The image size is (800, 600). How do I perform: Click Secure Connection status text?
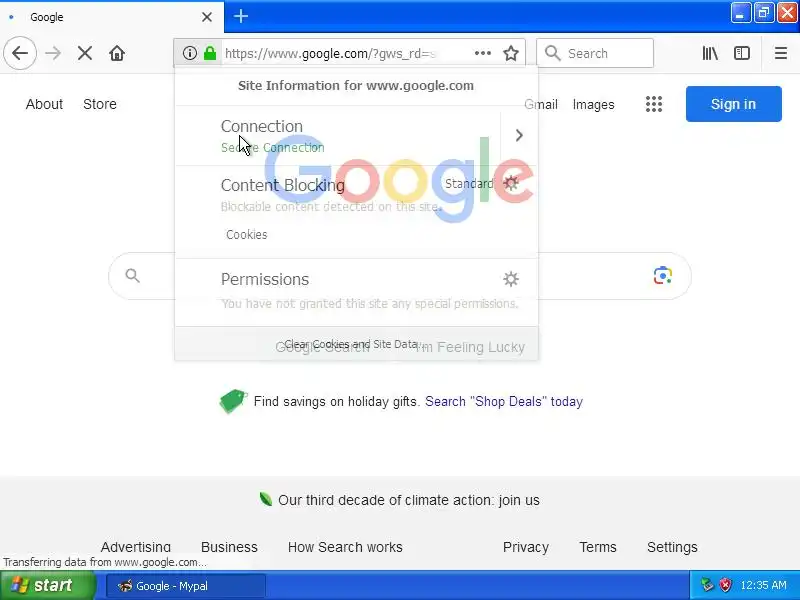272,147
